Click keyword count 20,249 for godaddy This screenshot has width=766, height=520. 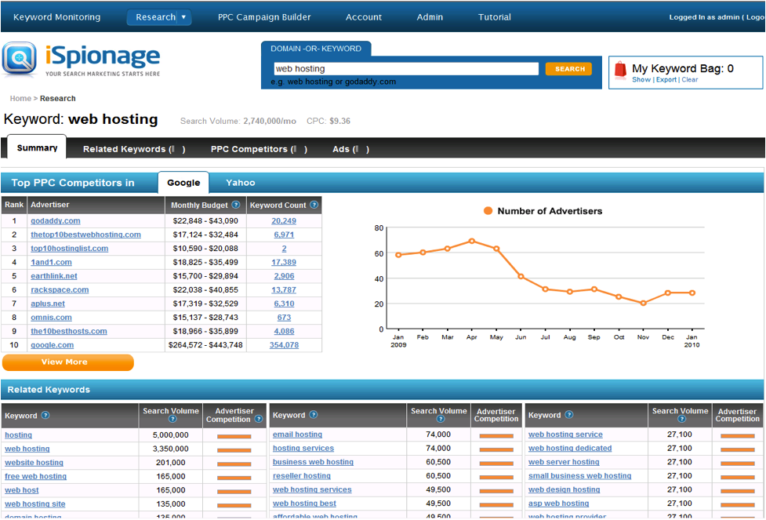(284, 221)
